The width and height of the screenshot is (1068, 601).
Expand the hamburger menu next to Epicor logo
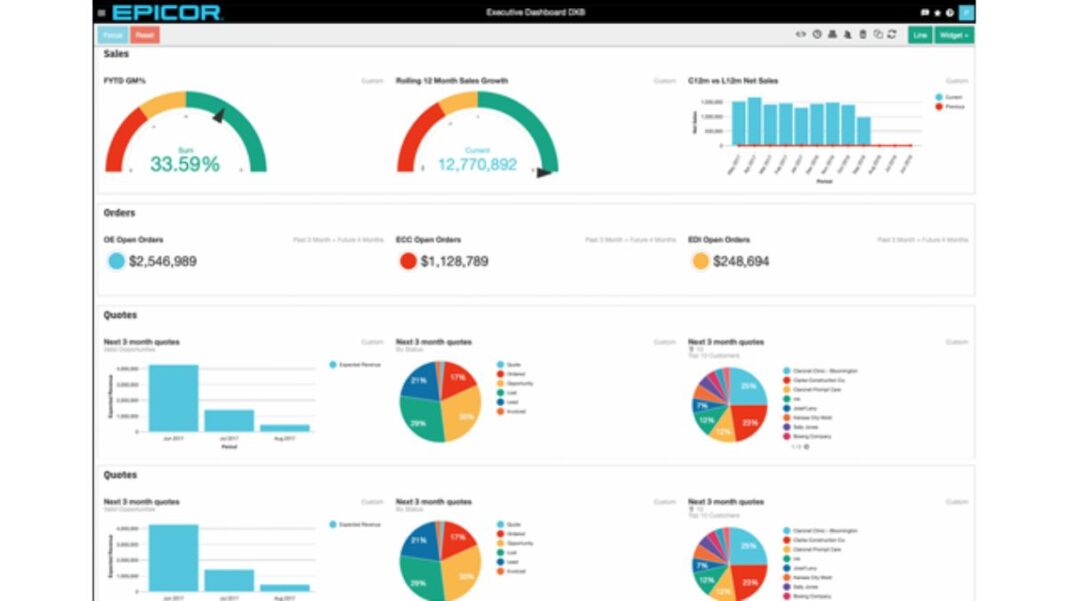pyautogui.click(x=101, y=10)
